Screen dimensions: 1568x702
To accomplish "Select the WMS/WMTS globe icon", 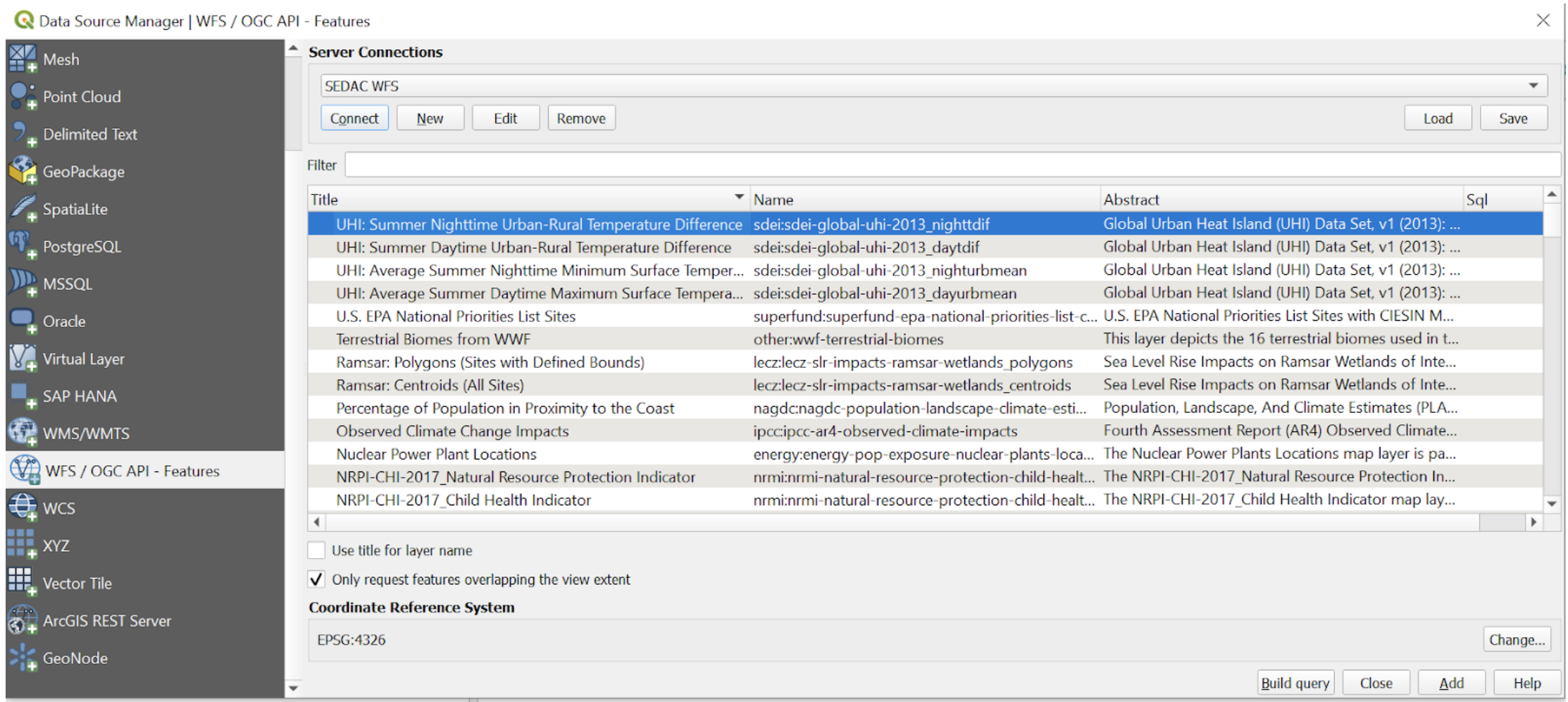I will [23, 433].
